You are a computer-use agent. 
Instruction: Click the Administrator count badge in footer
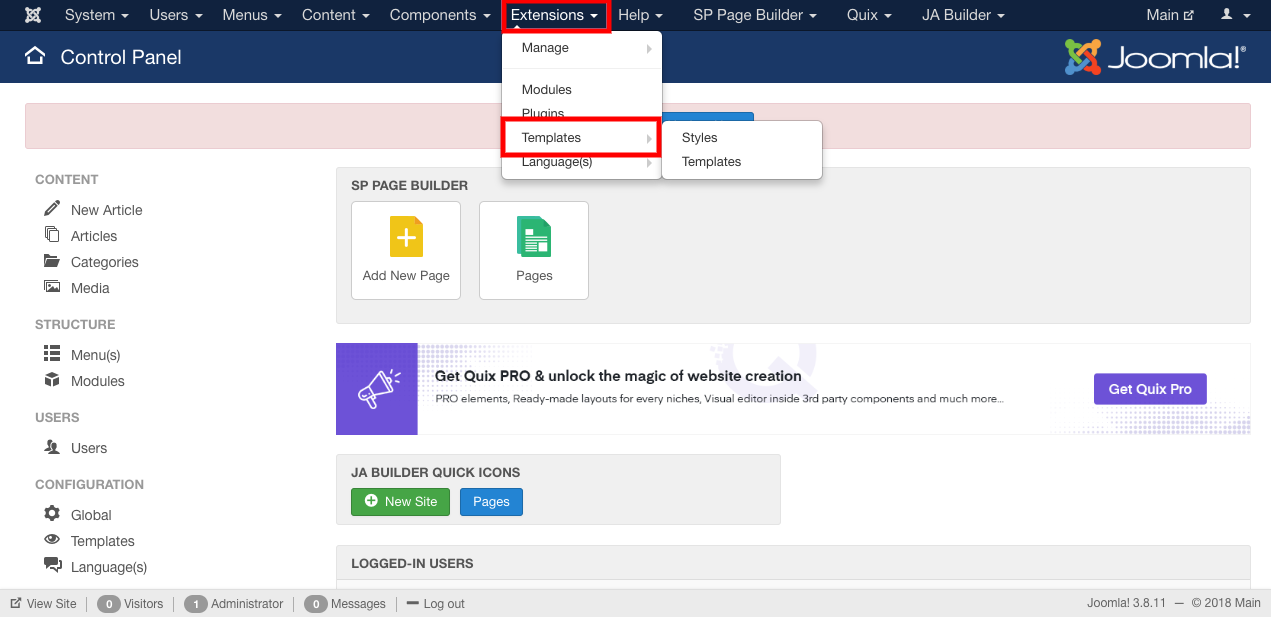coord(196,604)
